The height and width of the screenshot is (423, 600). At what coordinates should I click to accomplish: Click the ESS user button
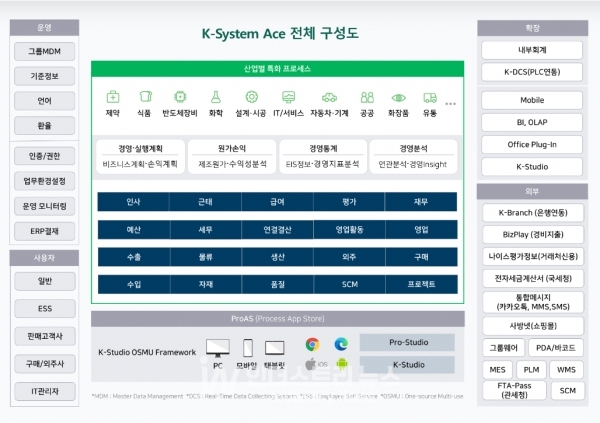coord(45,309)
